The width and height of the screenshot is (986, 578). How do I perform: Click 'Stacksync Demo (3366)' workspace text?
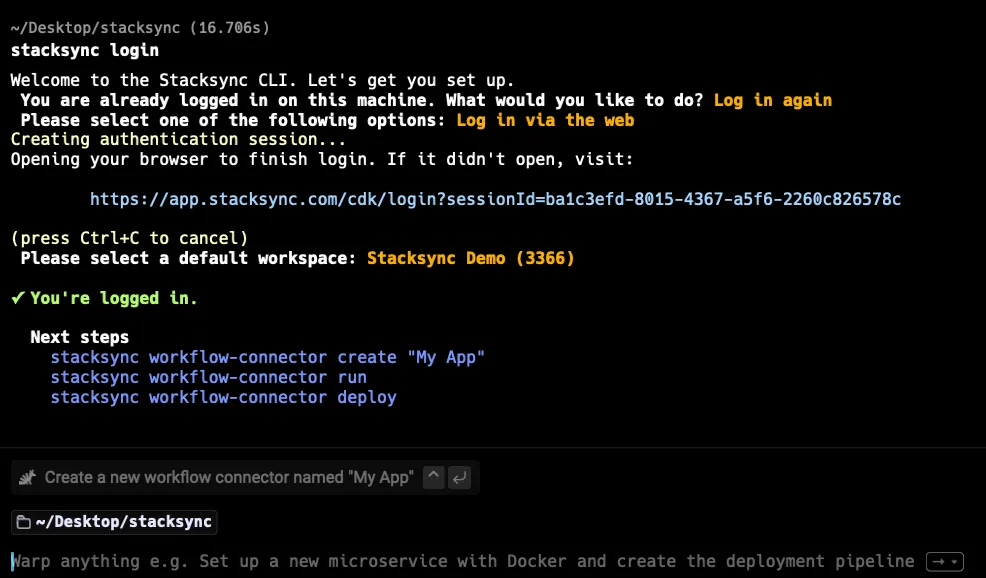point(471,258)
